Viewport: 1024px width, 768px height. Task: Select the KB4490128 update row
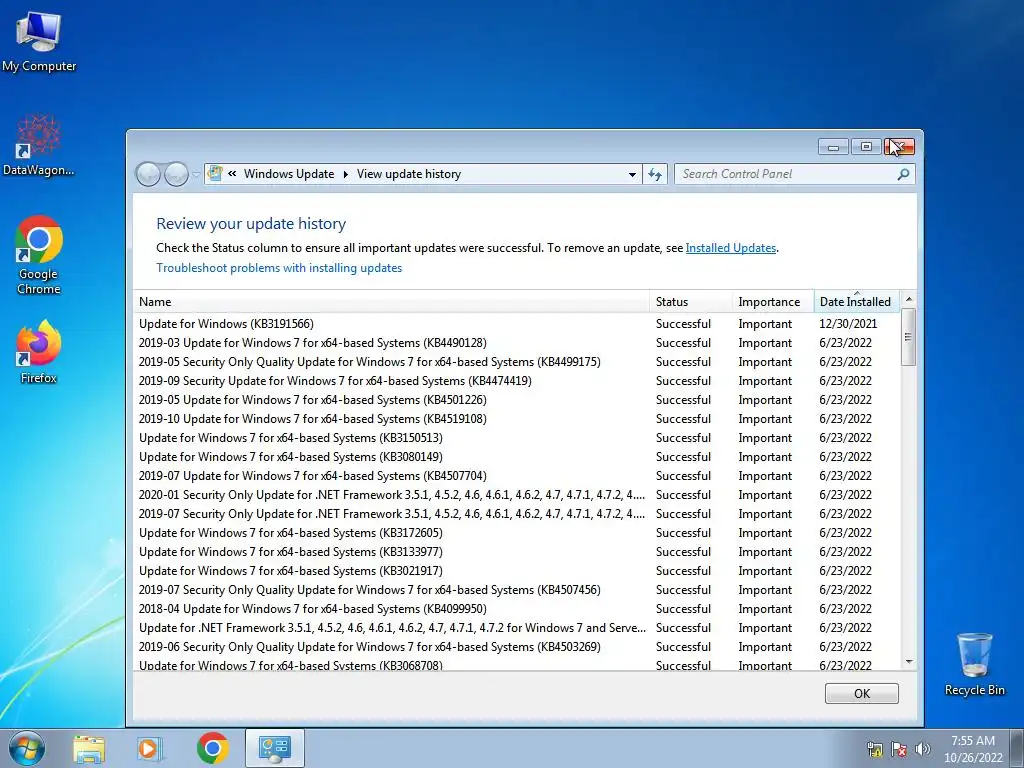coord(516,343)
